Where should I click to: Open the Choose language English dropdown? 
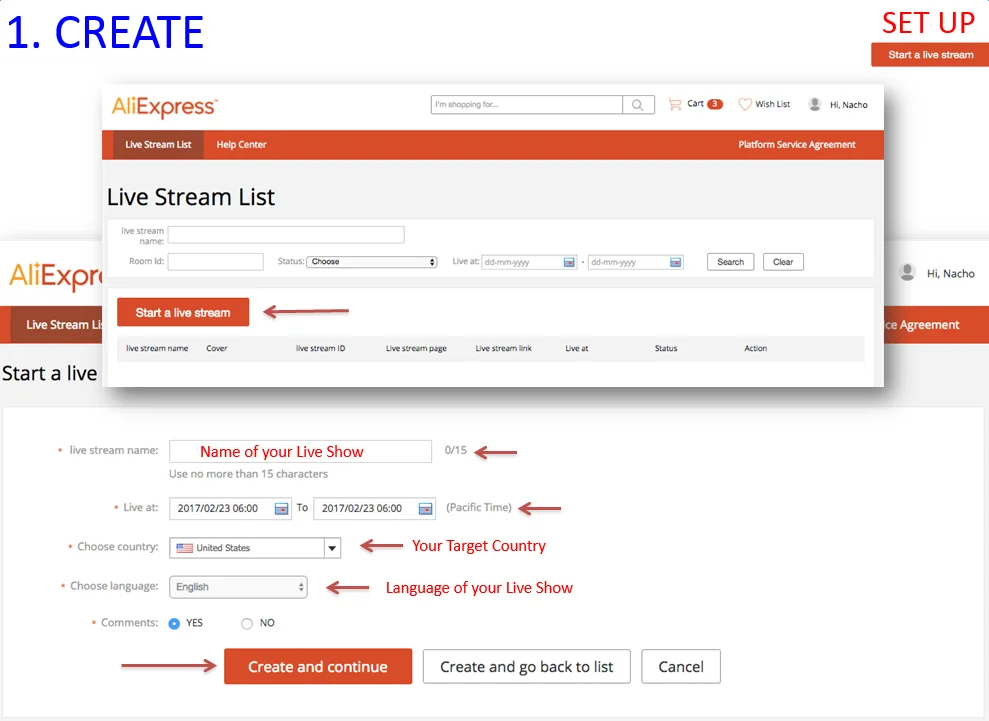coord(238,587)
